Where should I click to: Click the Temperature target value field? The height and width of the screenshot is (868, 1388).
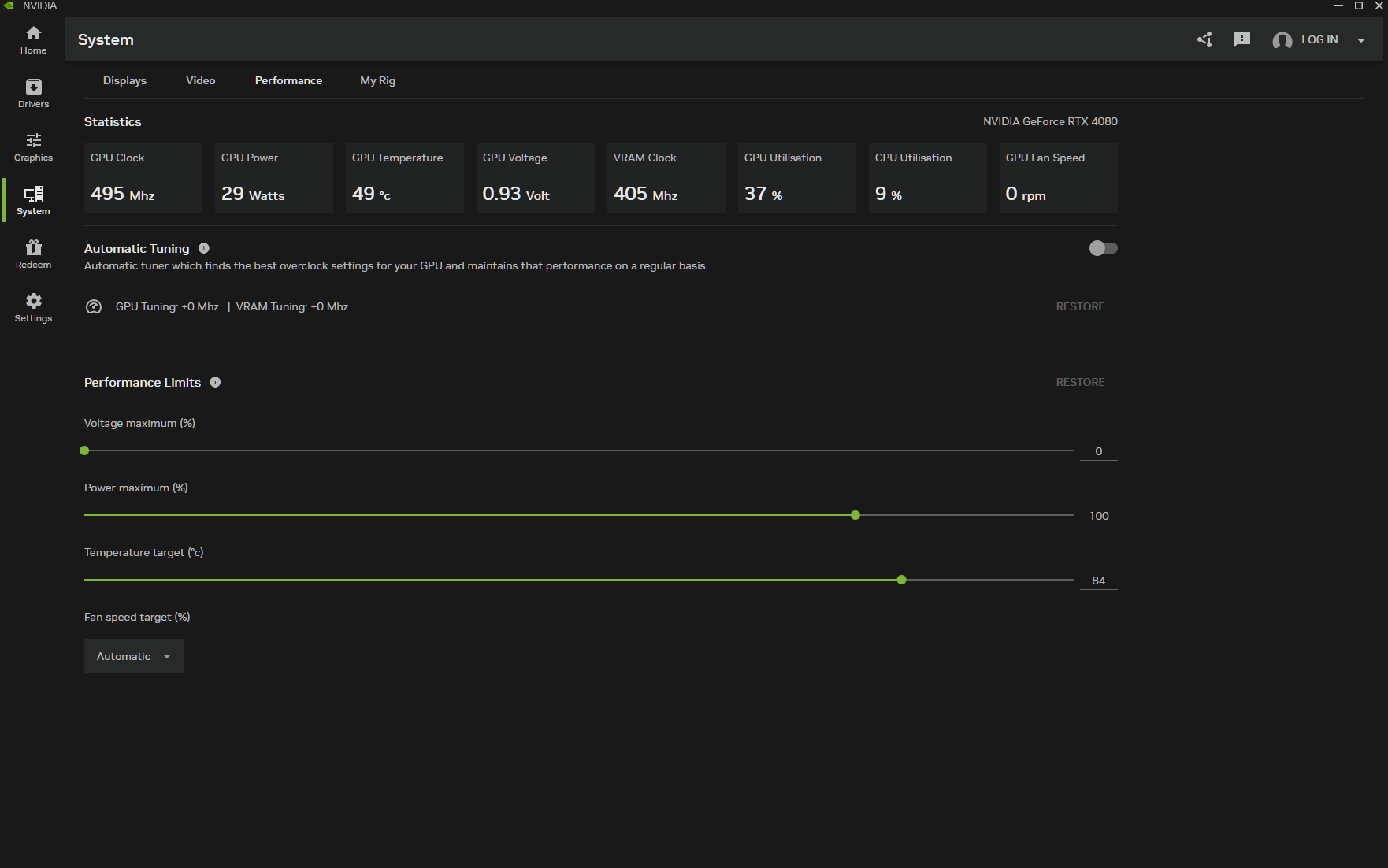tap(1098, 581)
